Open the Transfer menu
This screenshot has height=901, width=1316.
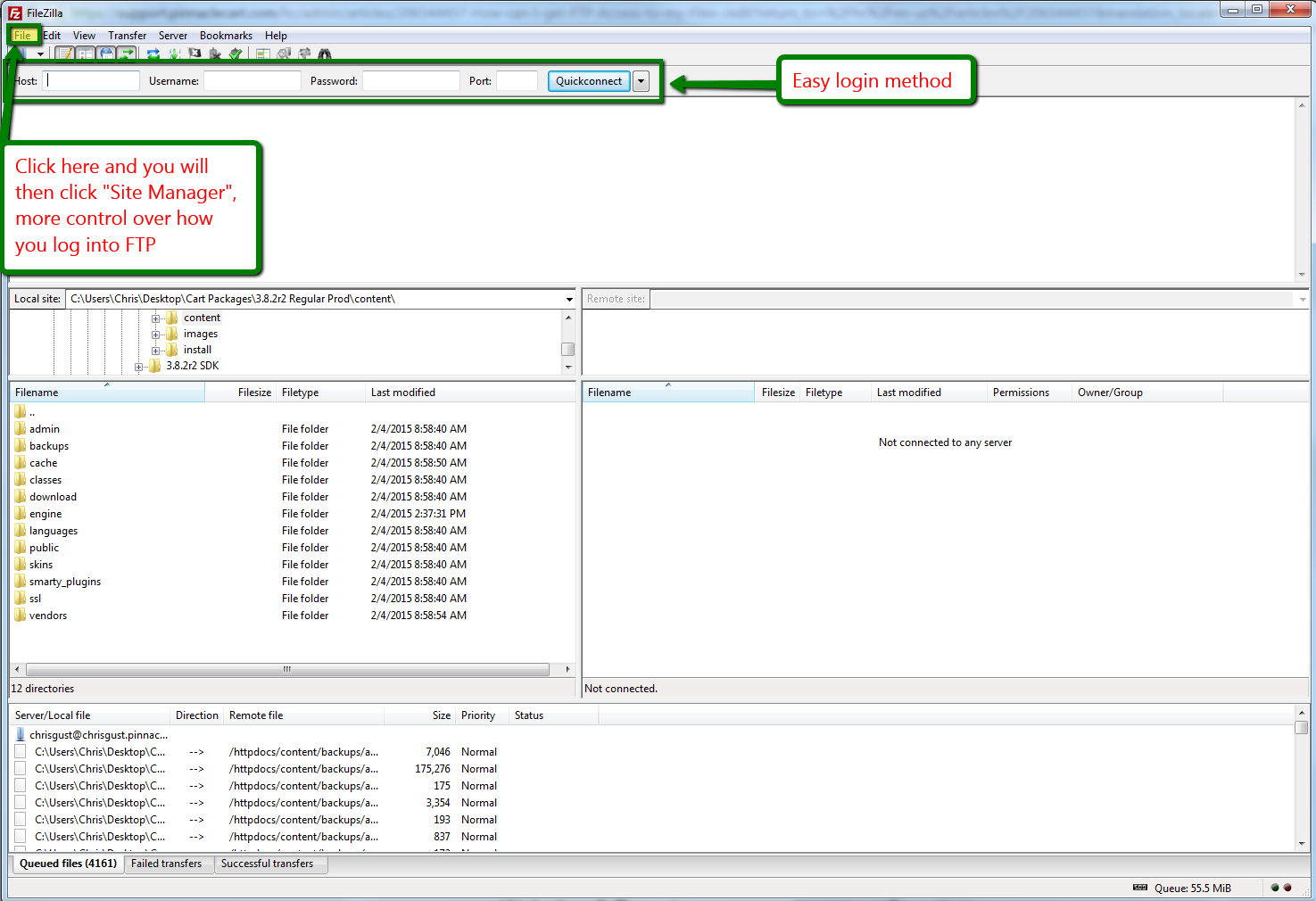click(127, 36)
